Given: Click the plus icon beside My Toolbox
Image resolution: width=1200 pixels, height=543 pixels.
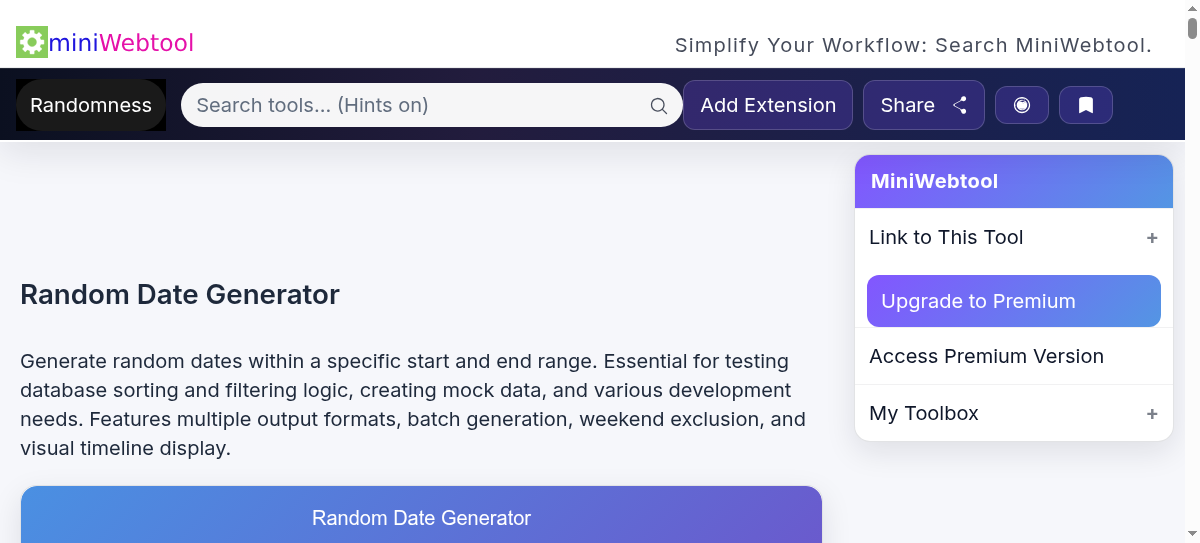Looking at the screenshot, I should coord(1152,414).
